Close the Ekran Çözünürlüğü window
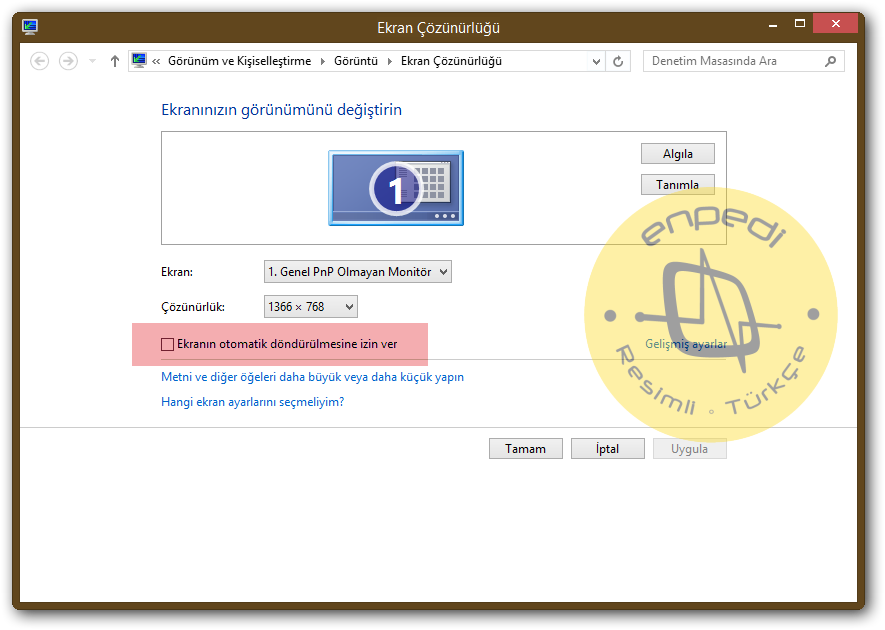The width and height of the screenshot is (885, 630). click(x=836, y=23)
